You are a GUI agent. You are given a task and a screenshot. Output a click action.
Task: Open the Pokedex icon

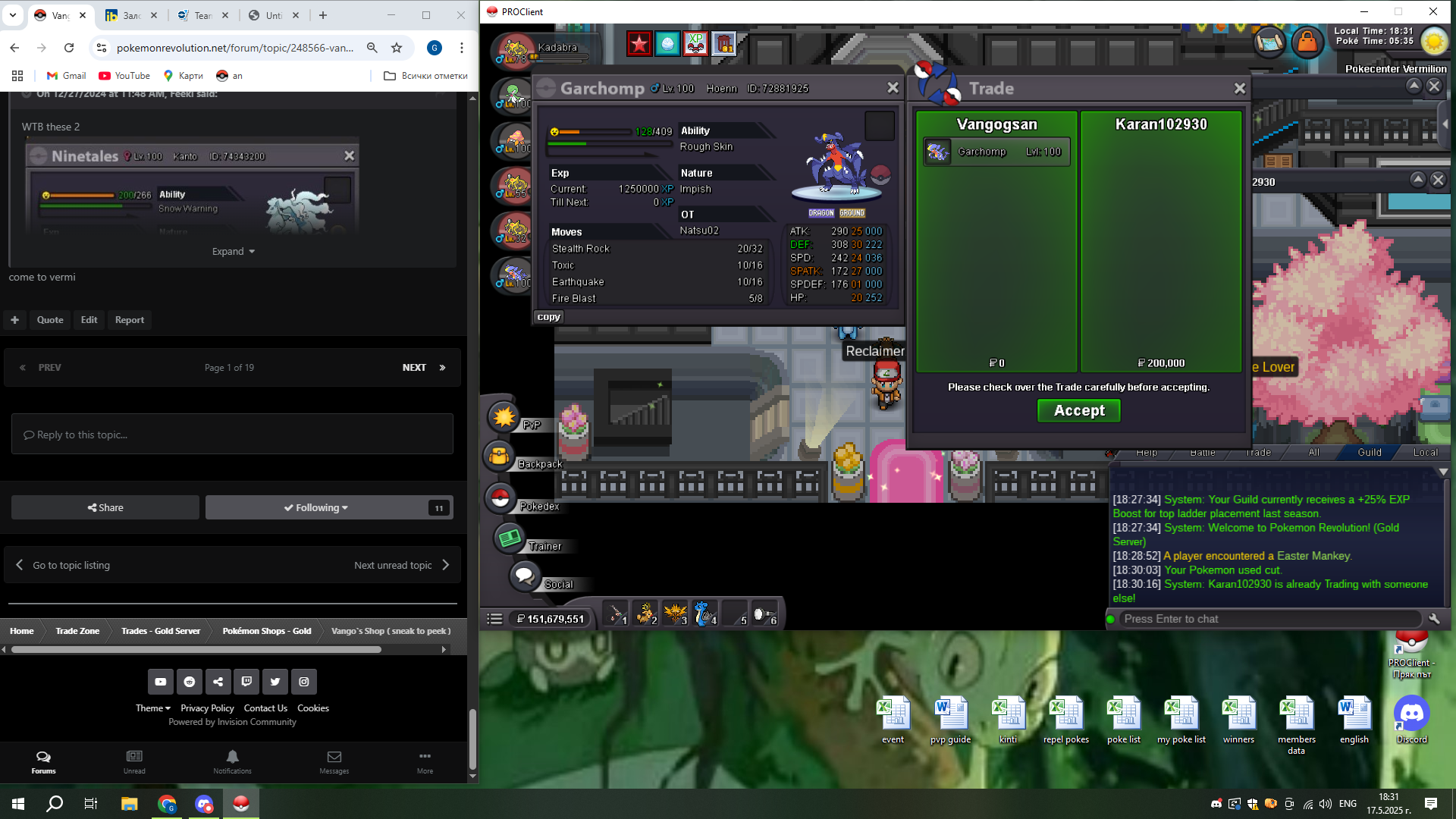(500, 498)
